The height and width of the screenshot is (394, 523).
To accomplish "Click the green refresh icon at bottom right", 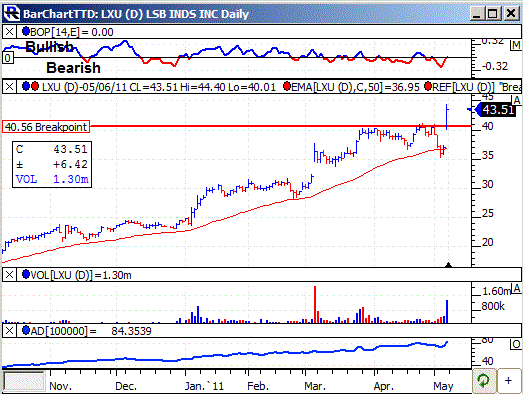I will click(483, 381).
